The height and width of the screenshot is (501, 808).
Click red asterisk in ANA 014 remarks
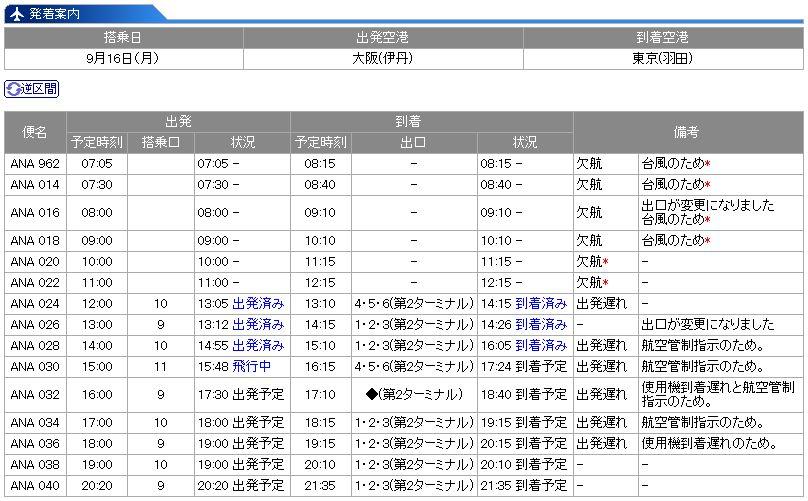click(x=707, y=185)
